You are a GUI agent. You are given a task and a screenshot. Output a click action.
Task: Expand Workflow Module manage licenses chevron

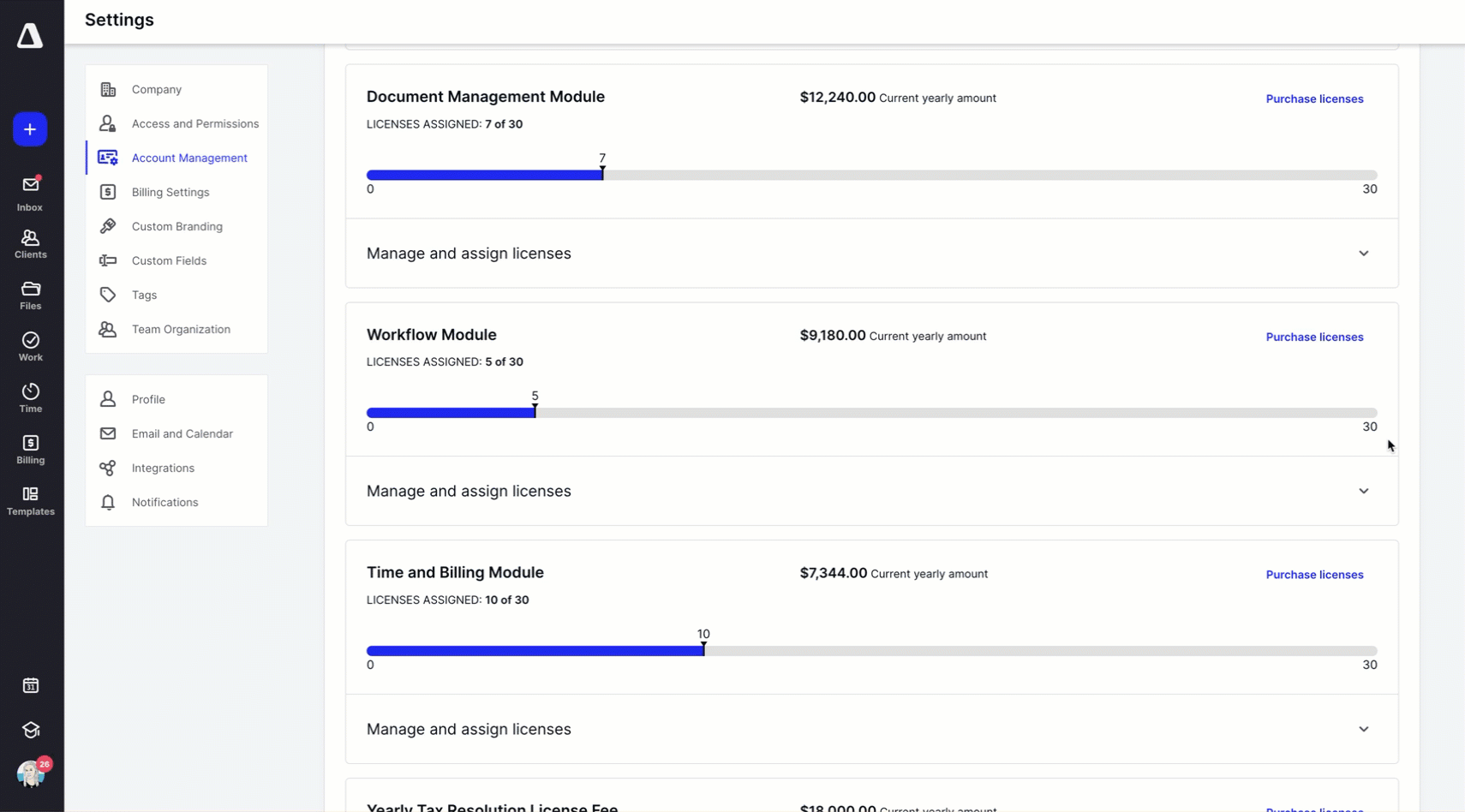coord(1363,492)
